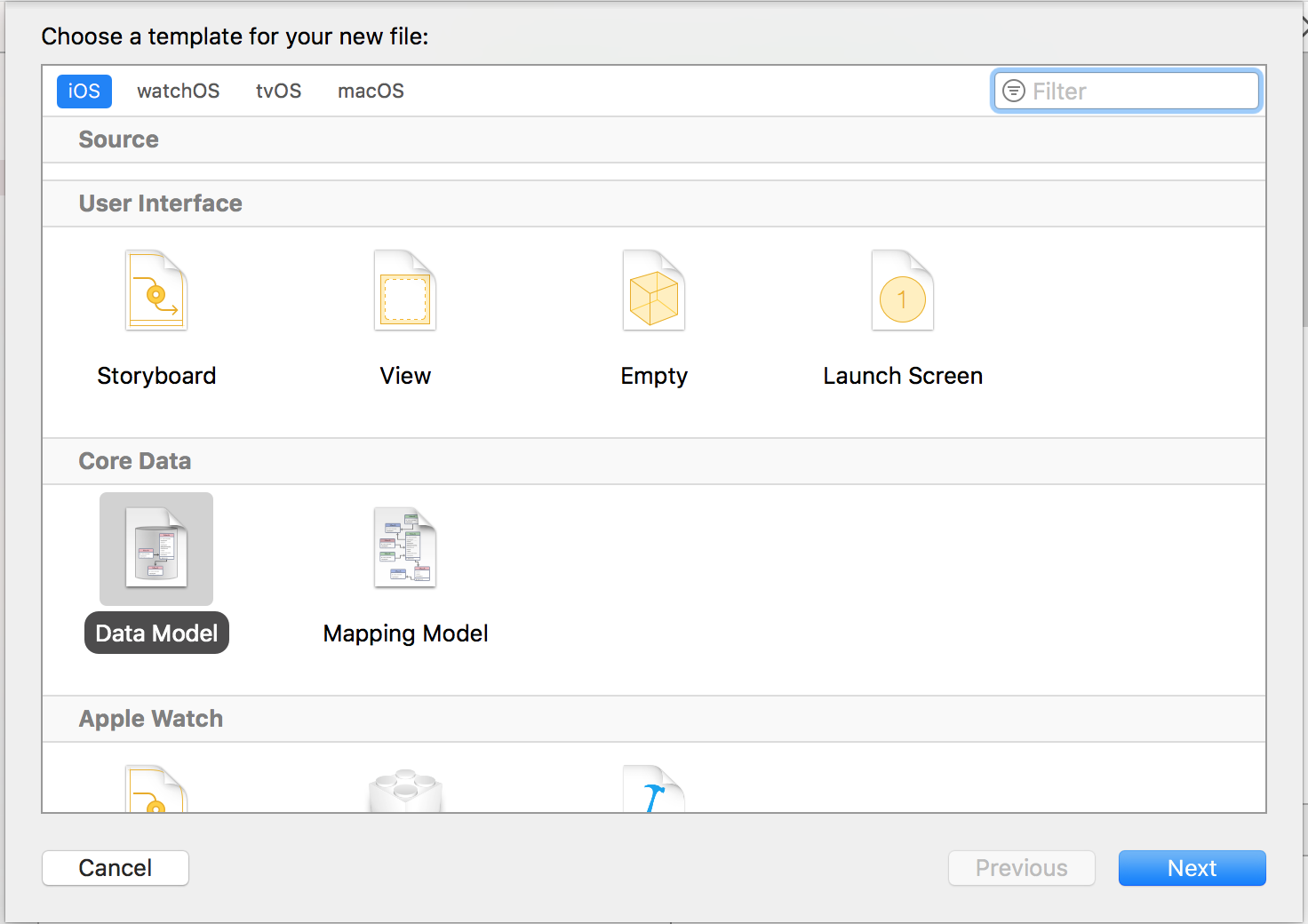Click the Launch Screen text label
This screenshot has height=924, width=1308.
[903, 376]
